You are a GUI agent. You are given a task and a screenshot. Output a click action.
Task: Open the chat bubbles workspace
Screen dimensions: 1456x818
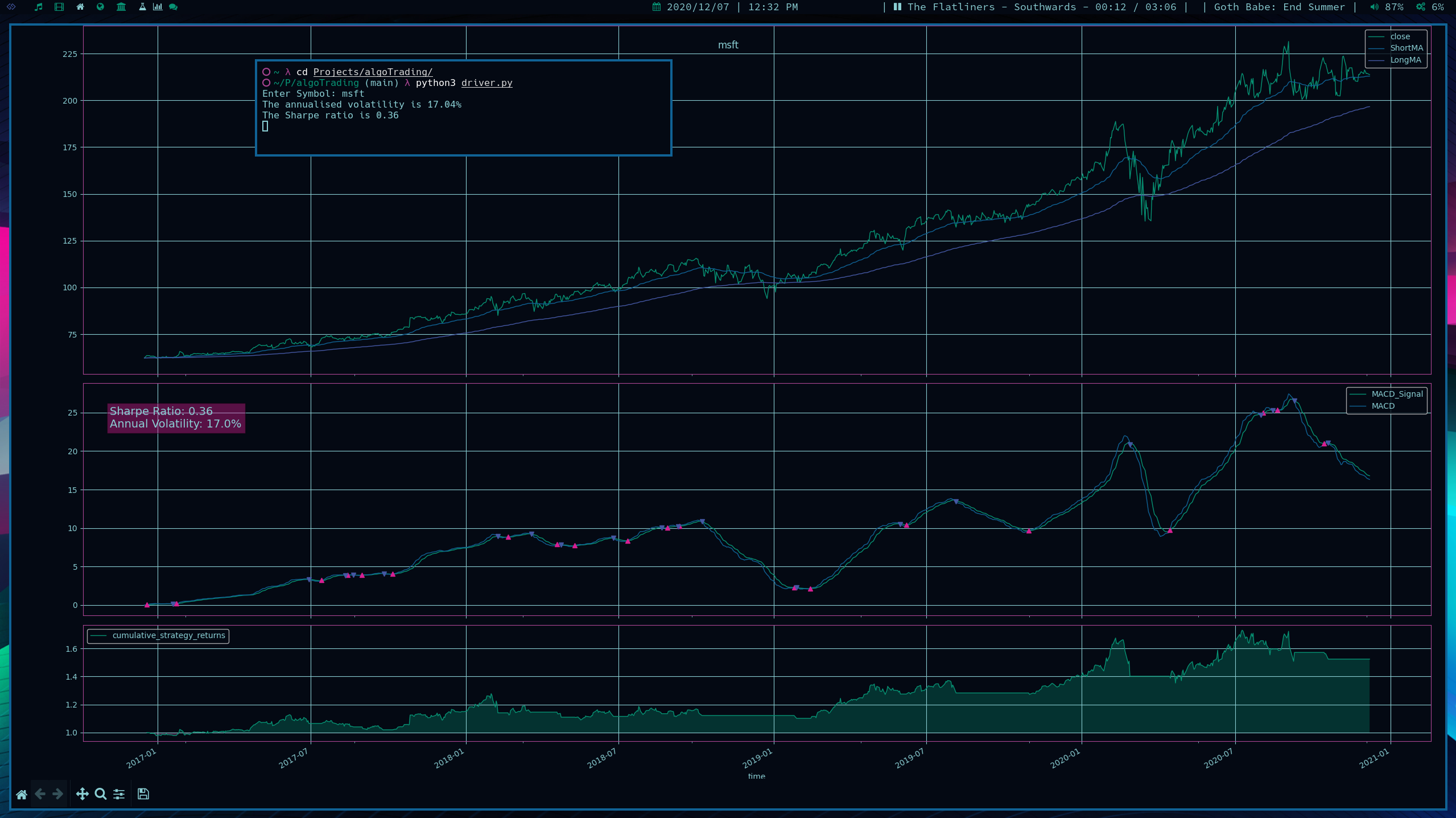point(174,7)
